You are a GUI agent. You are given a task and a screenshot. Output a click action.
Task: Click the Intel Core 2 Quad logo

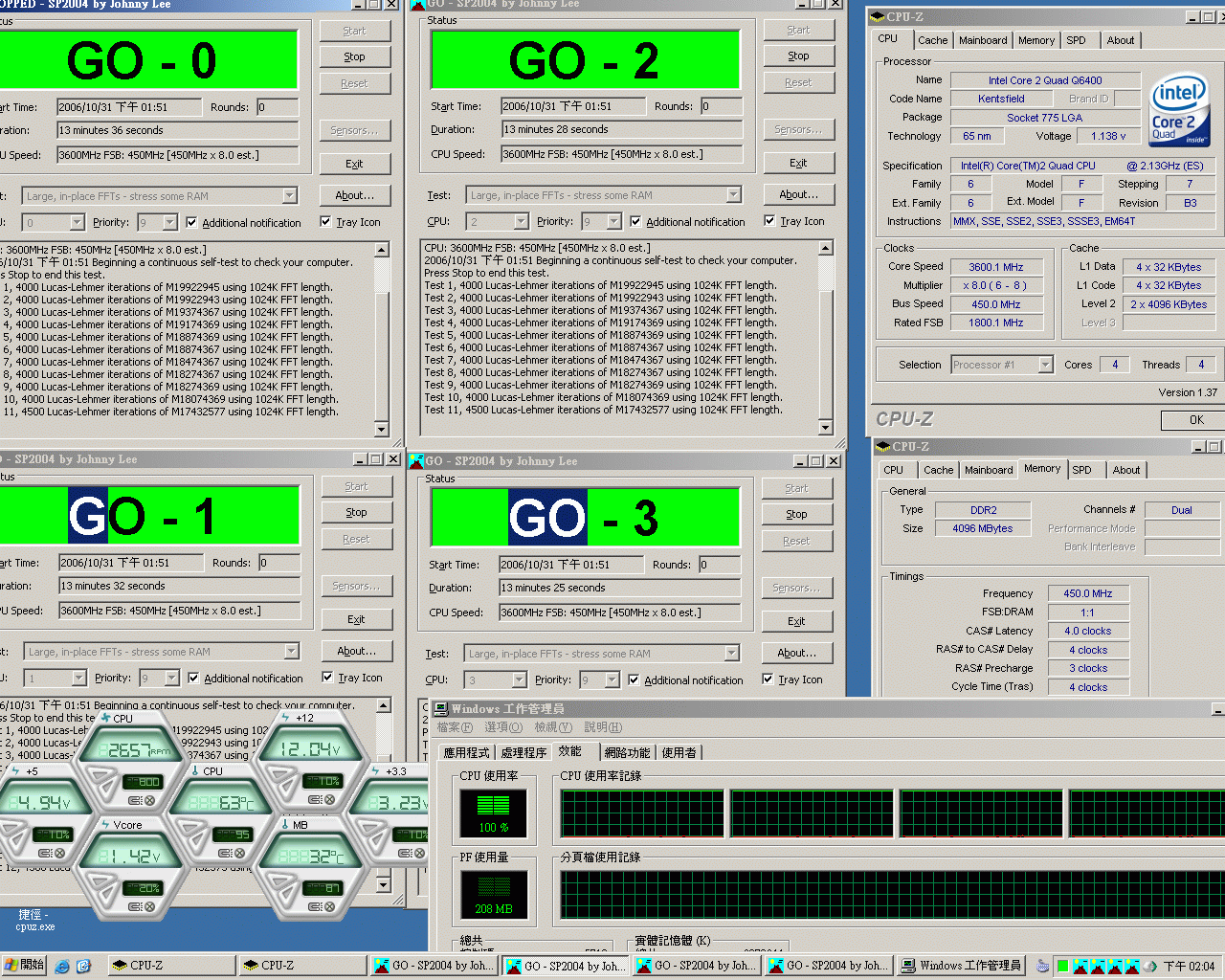click(x=1179, y=110)
